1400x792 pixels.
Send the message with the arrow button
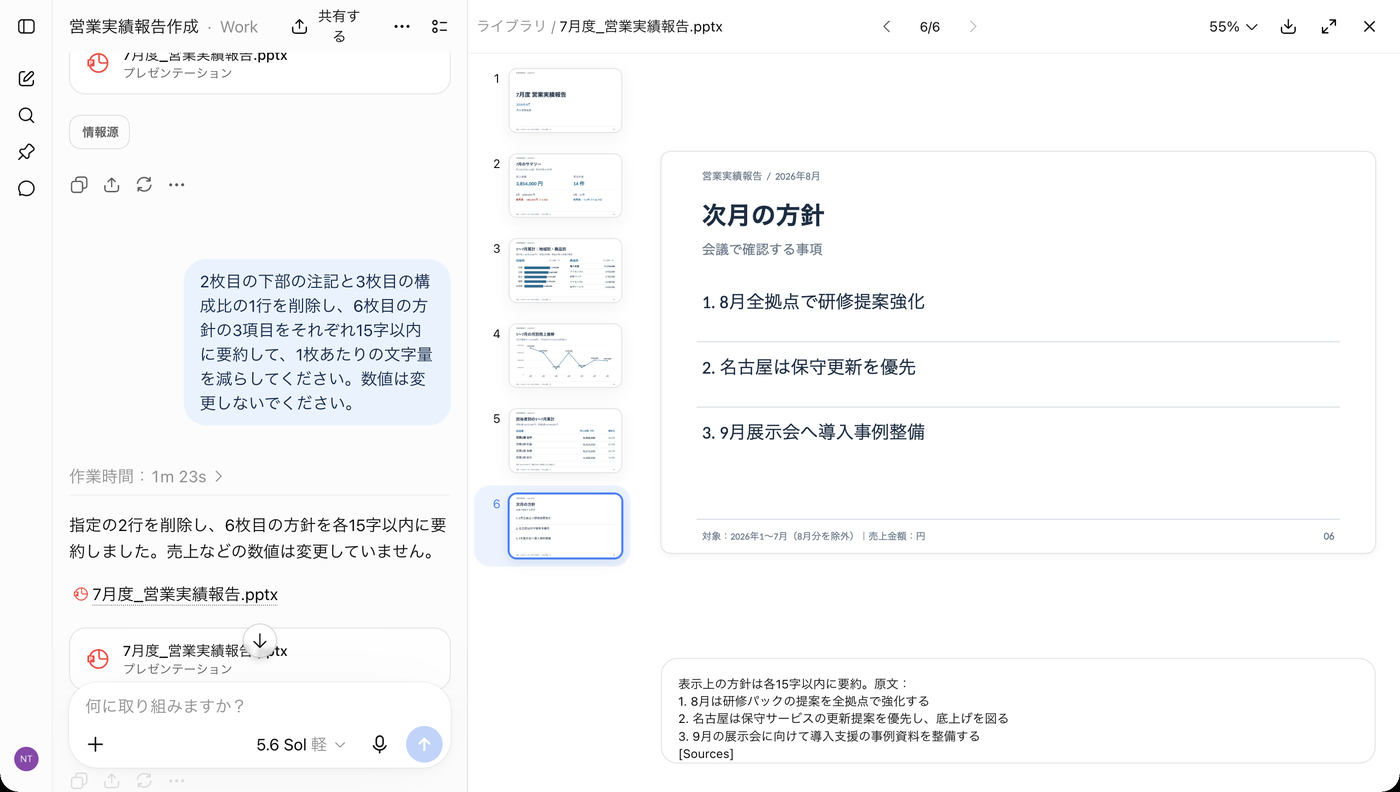pyautogui.click(x=424, y=744)
